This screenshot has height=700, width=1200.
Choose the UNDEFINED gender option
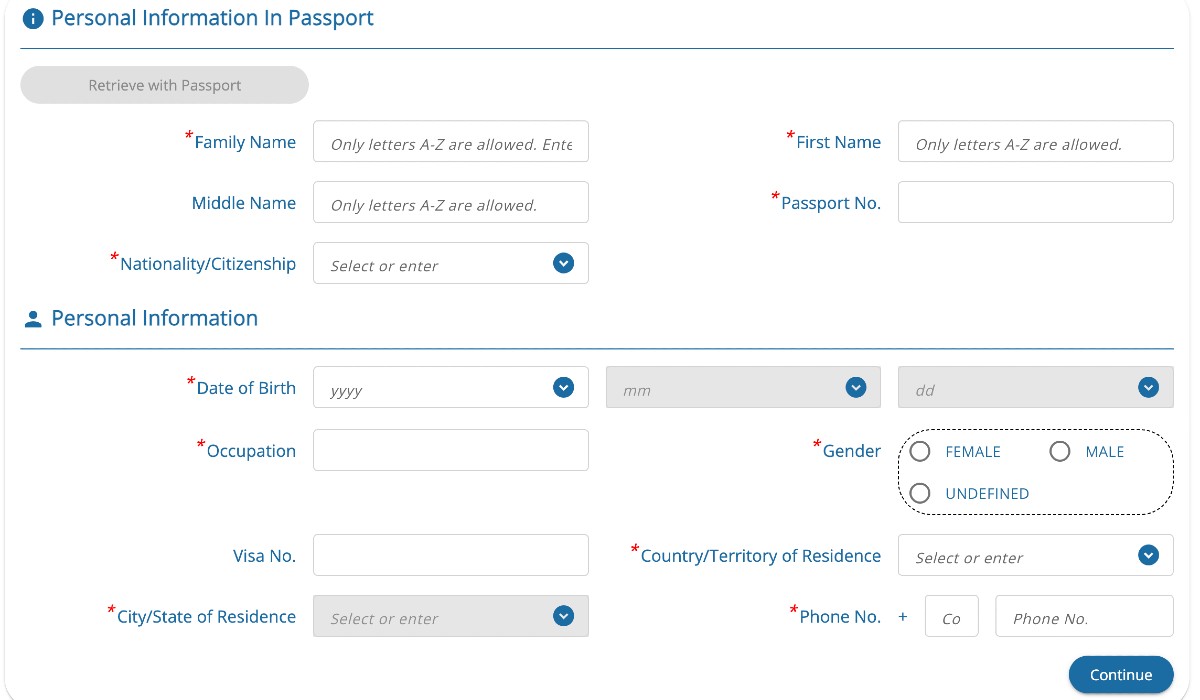click(920, 493)
